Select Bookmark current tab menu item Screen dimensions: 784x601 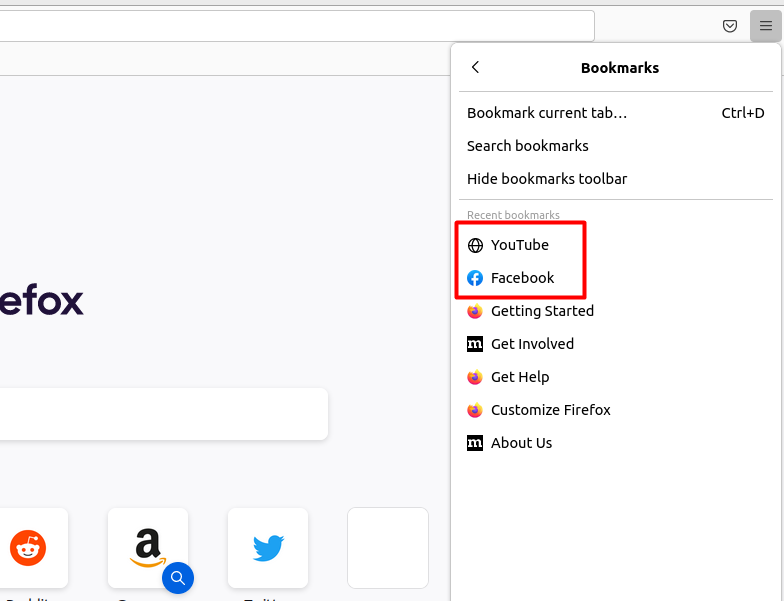coord(616,113)
